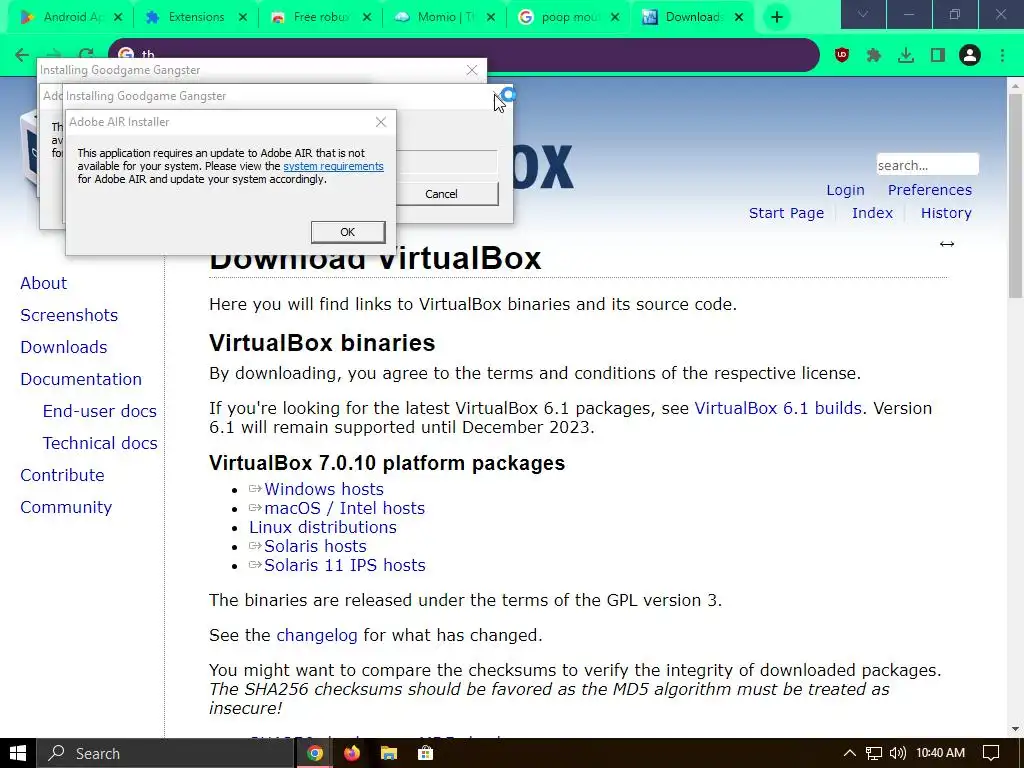Open the Preferences link
The height and width of the screenshot is (768, 1024).
(x=929, y=190)
